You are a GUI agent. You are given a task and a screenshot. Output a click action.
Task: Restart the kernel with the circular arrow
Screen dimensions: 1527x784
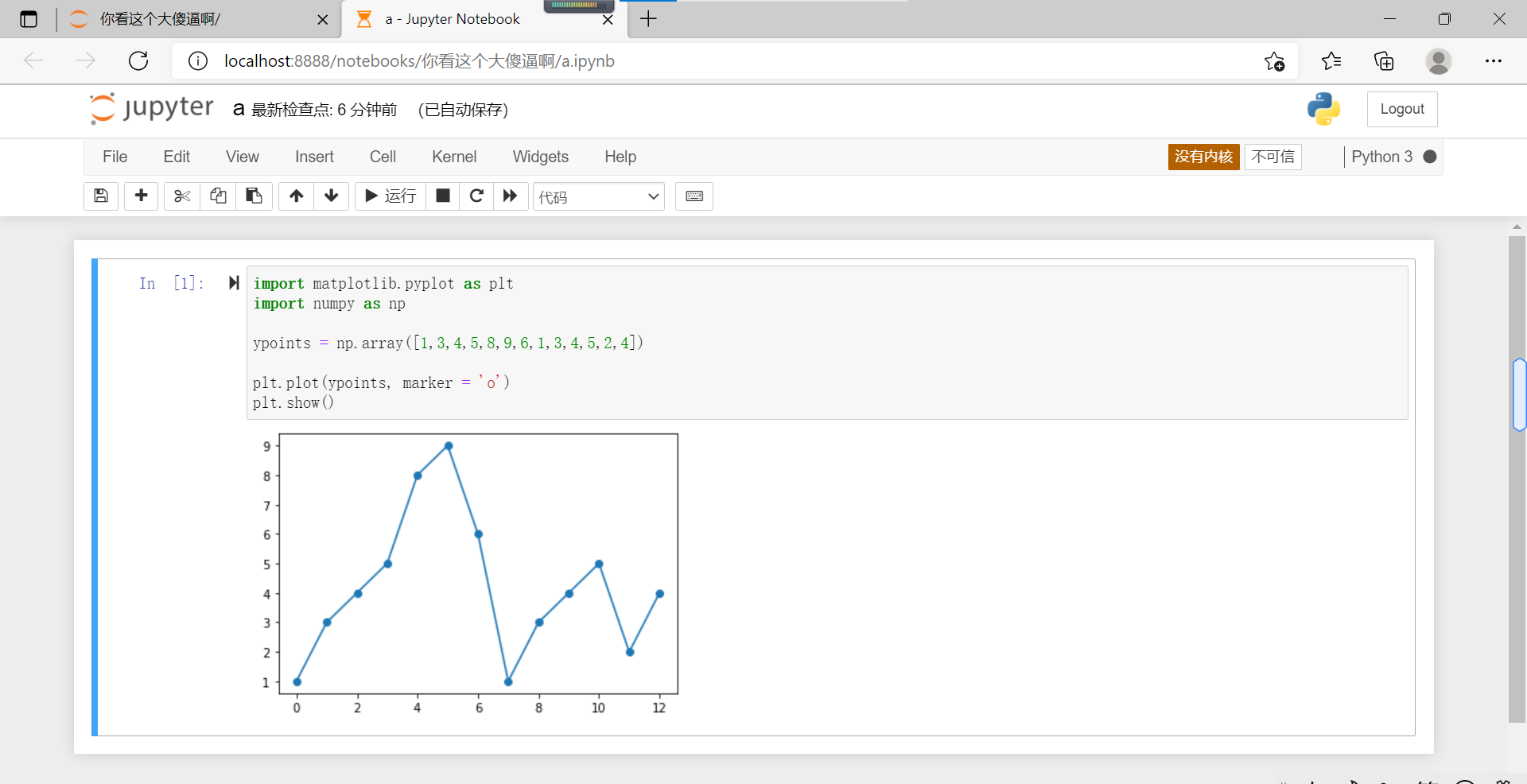click(x=476, y=196)
